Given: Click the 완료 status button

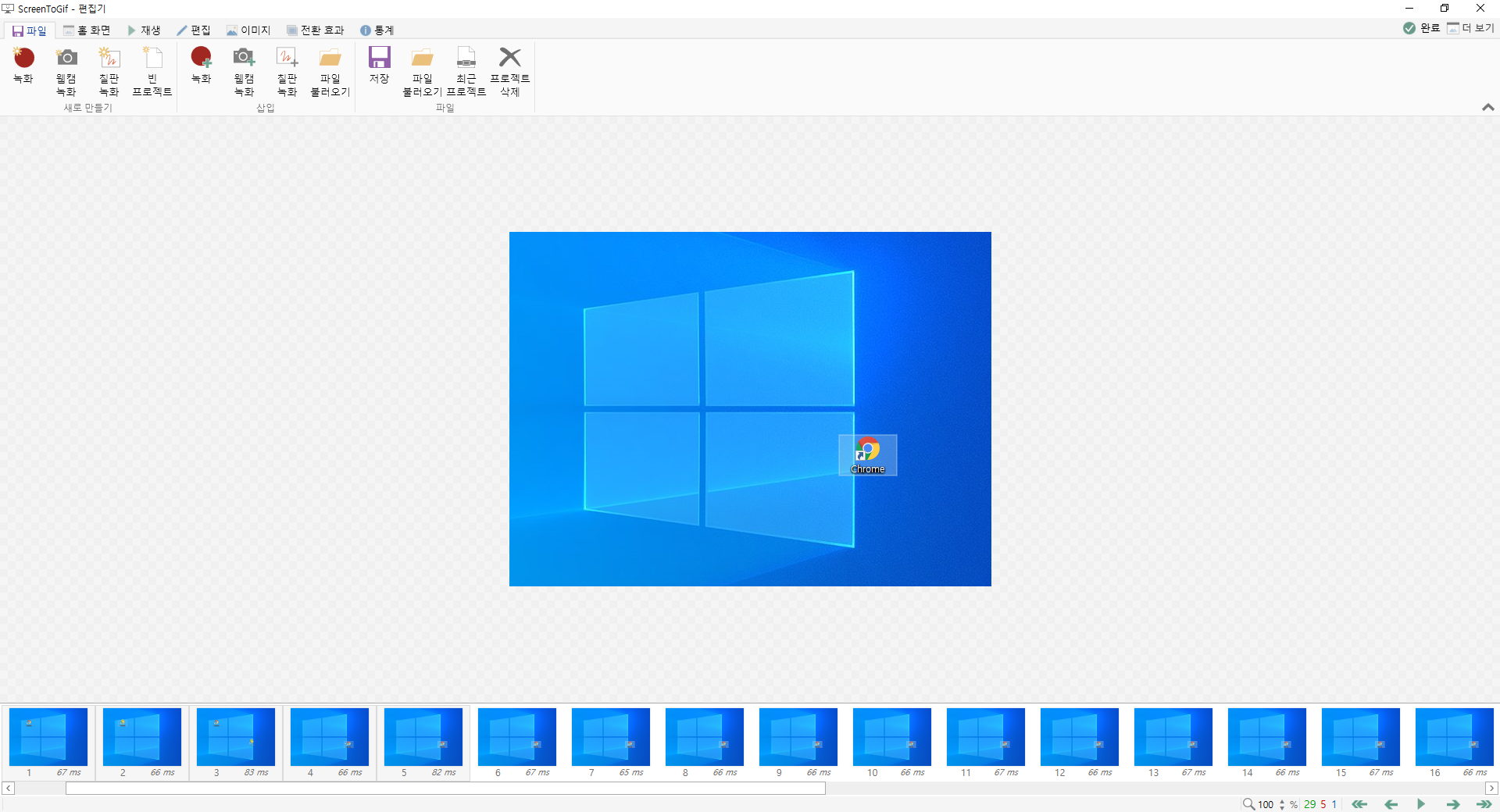Looking at the screenshot, I should click(x=1421, y=28).
